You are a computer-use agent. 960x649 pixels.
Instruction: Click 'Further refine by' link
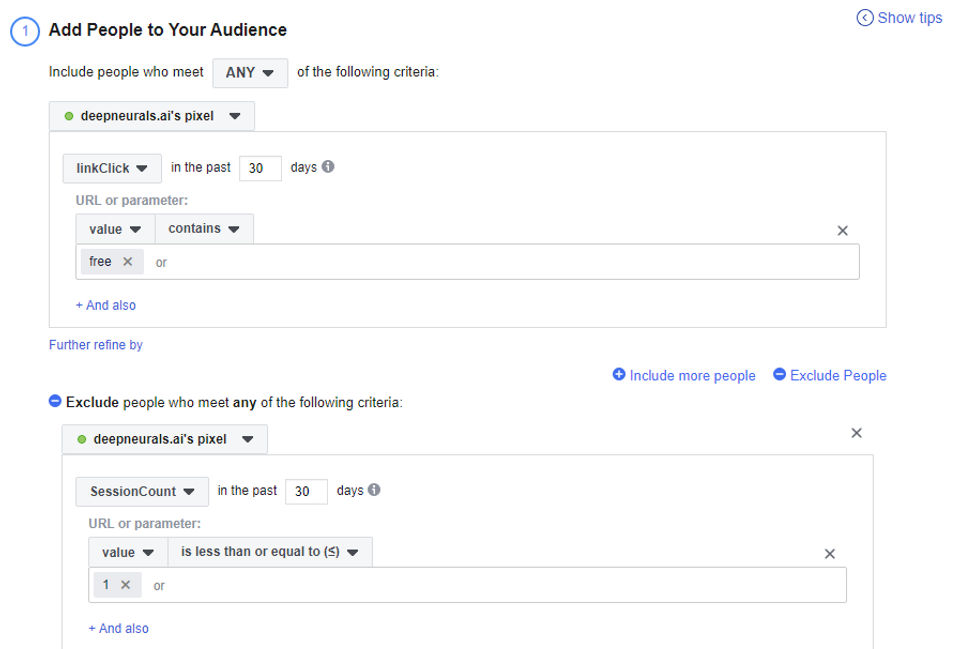click(x=96, y=345)
